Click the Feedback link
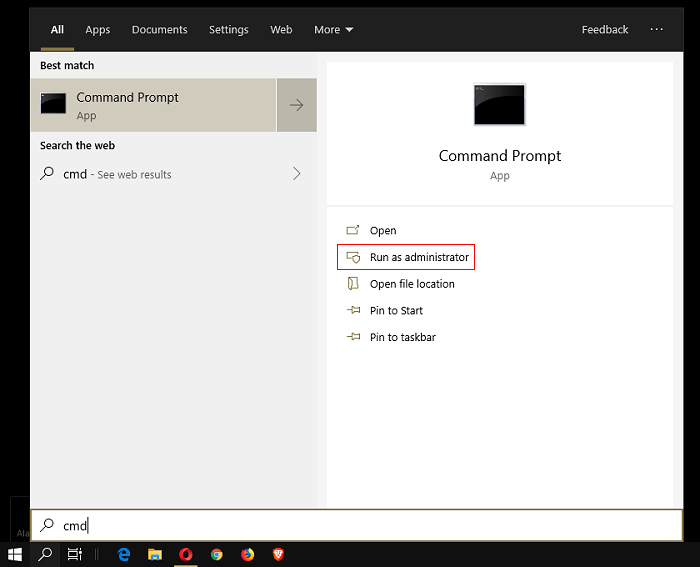Screen dimensions: 700x567 pos(605,30)
